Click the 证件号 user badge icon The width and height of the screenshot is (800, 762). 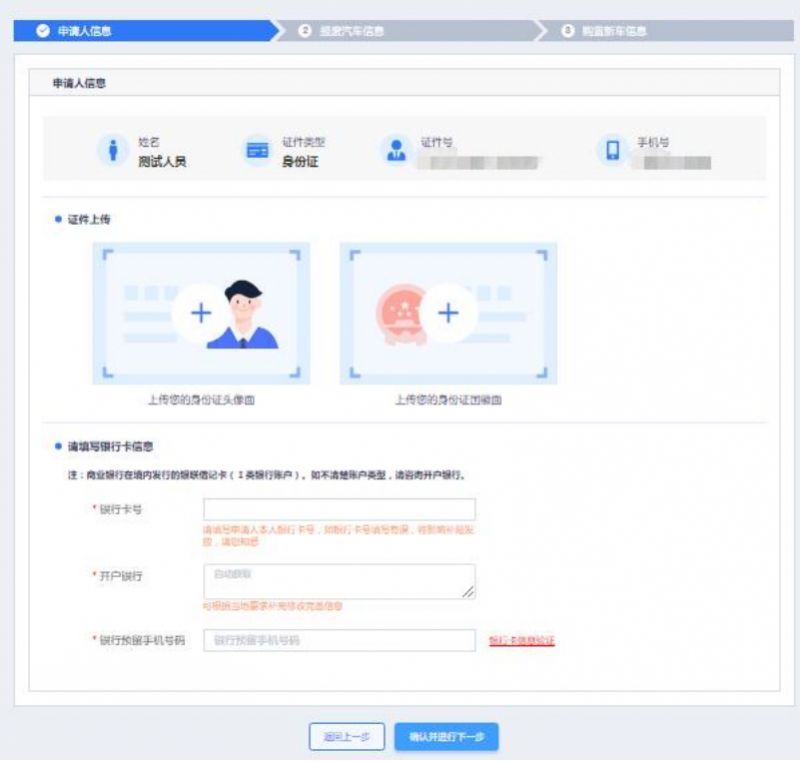pos(396,150)
